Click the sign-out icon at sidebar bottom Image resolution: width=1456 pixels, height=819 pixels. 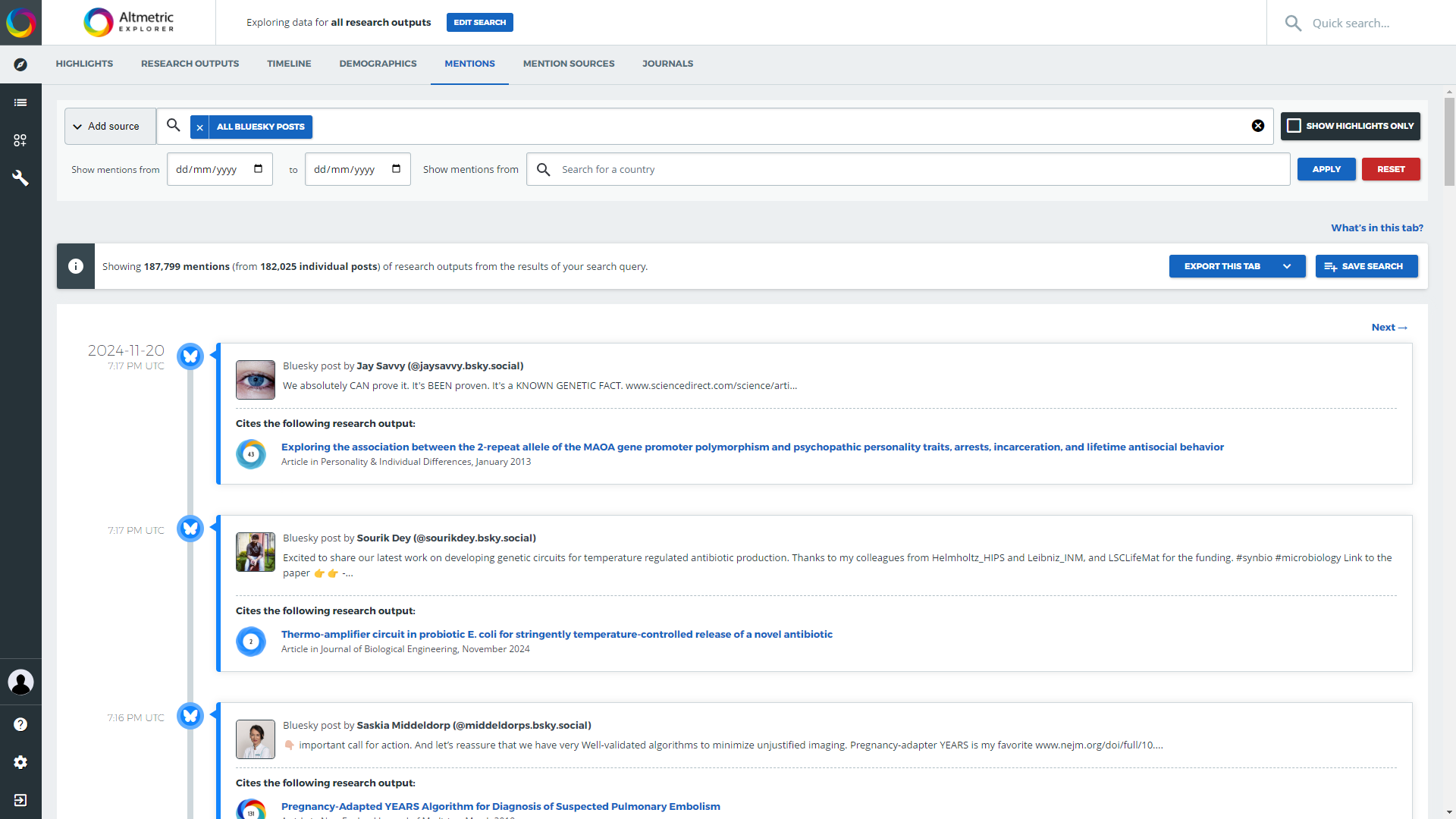click(20, 800)
